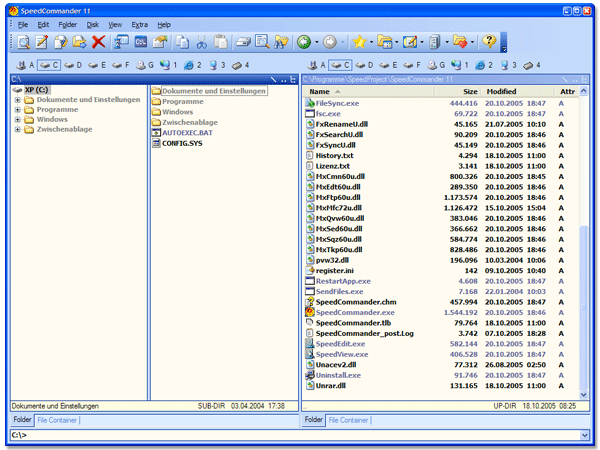
Task: Click right file list scroll down arrow
Action: point(584,395)
